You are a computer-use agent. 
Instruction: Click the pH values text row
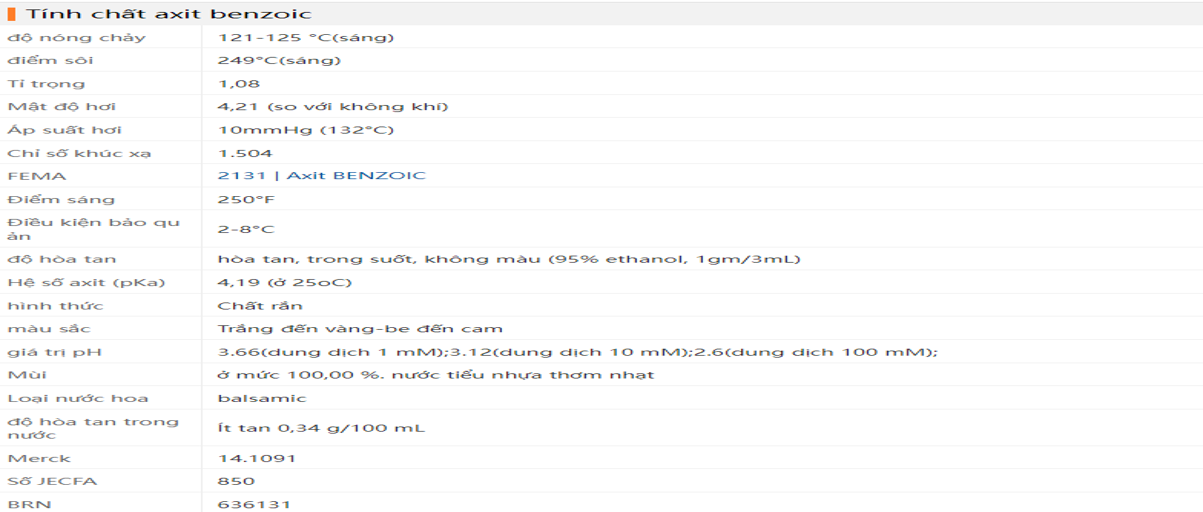(x=577, y=352)
